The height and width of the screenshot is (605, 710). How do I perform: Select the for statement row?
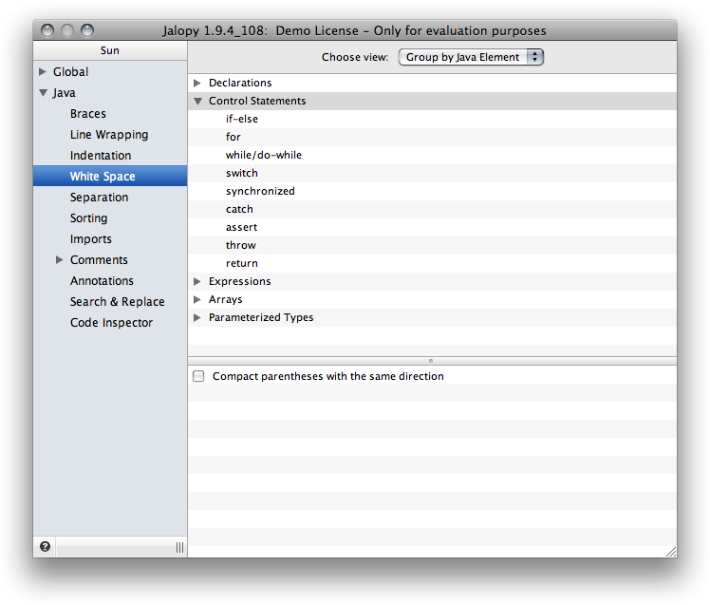click(432, 137)
